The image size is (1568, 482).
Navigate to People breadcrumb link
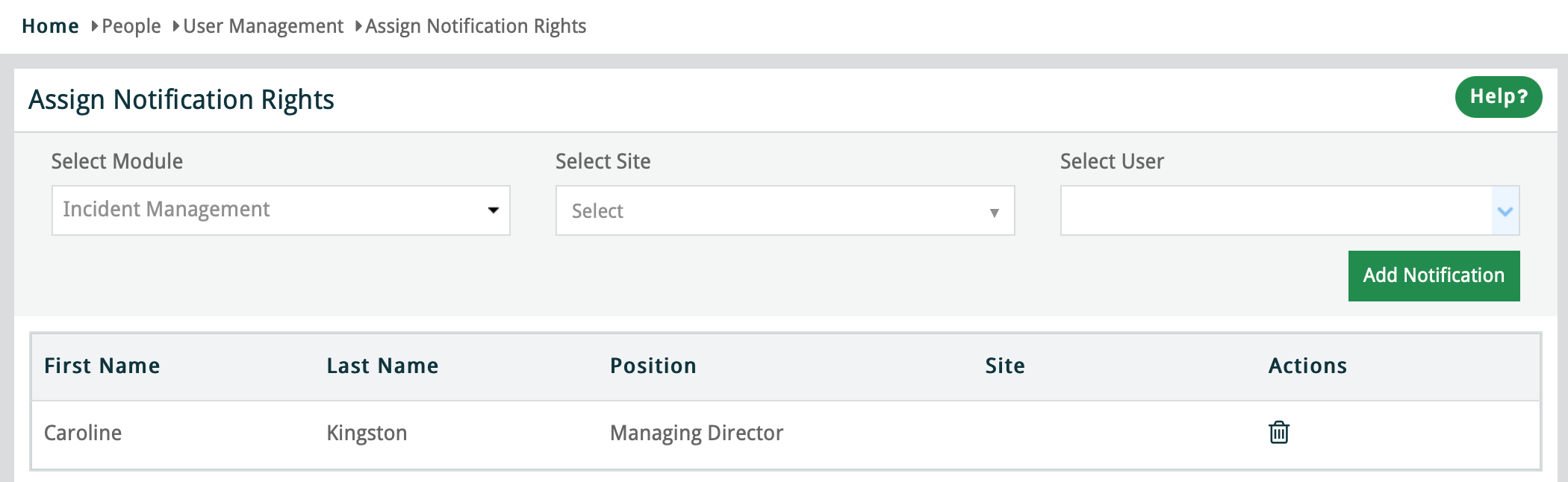[x=131, y=26]
